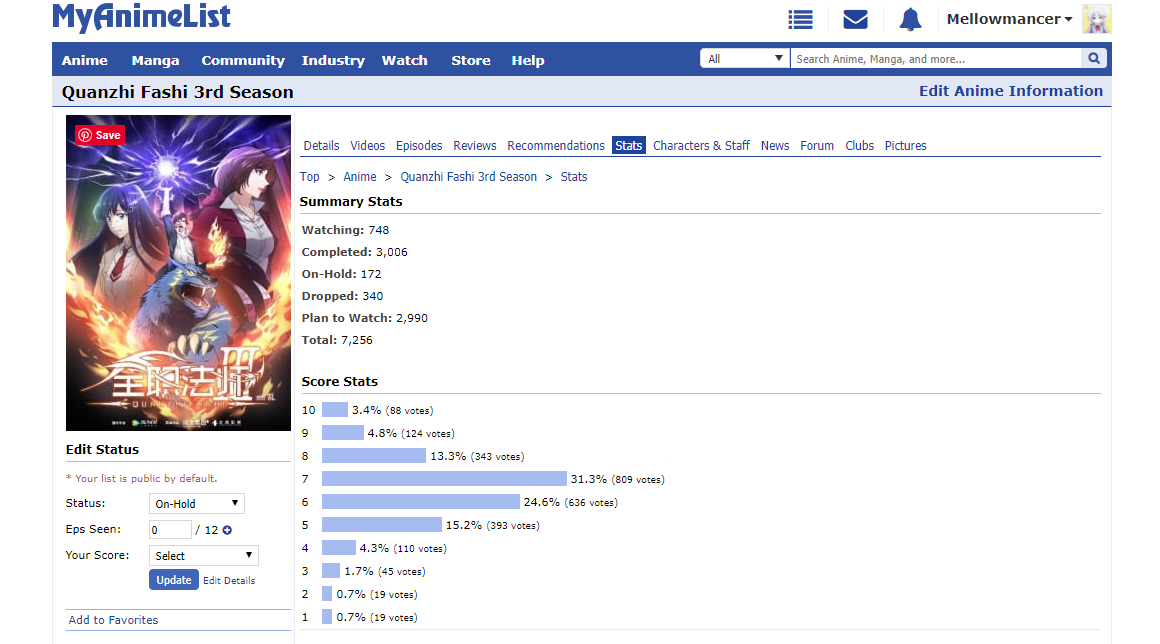This screenshot has height=644, width=1160.
Task: Open the Status dropdown showing On-Hold
Action: point(196,504)
